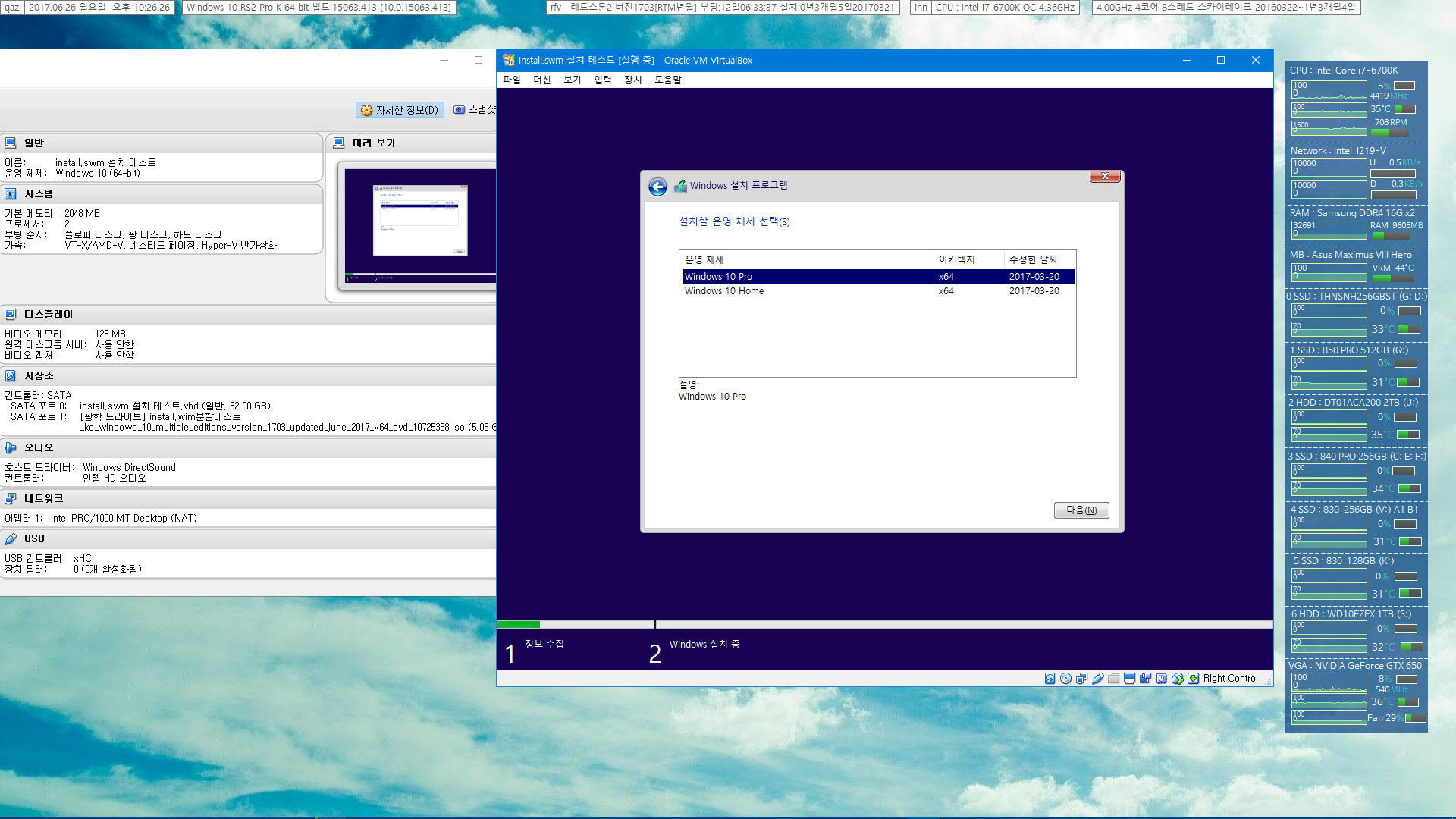Click the Windows setup program title icon
This screenshot has width=1456, height=819.
[x=680, y=186]
